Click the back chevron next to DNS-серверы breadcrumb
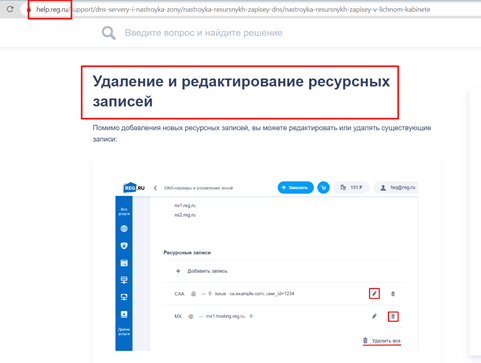The image size is (481, 363). pos(155,188)
